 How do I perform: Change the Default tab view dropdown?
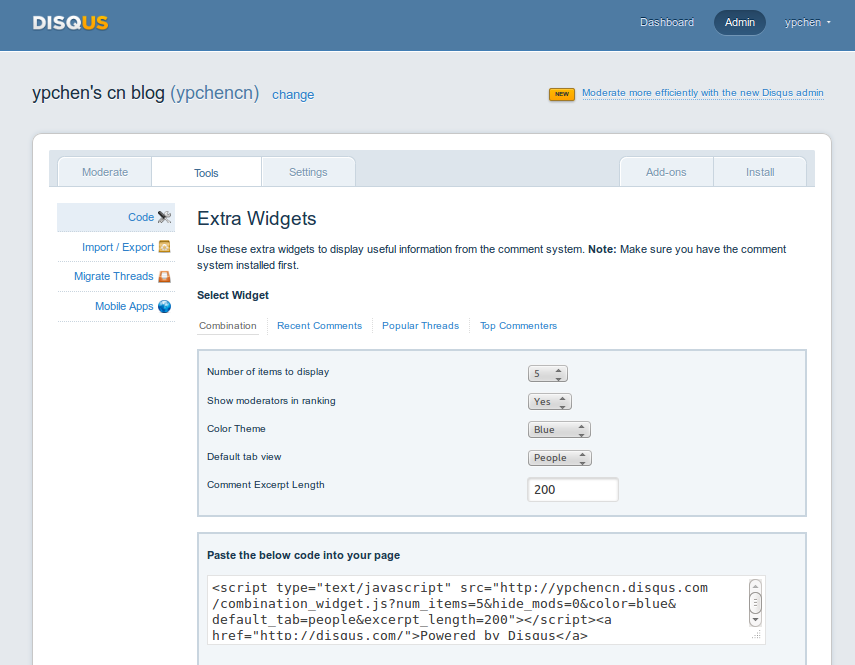(x=559, y=458)
